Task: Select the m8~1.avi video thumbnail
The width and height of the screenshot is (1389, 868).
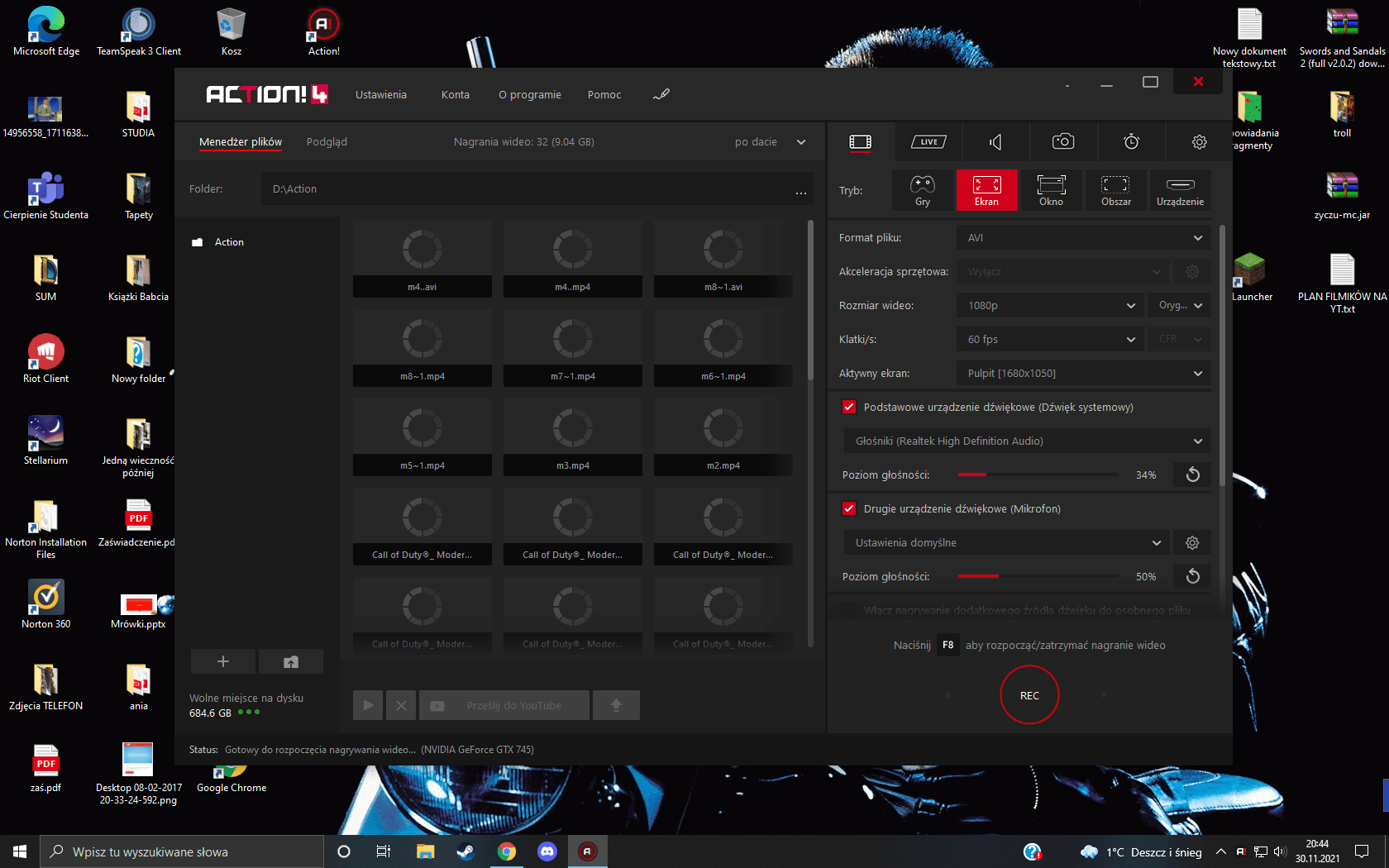Action: pos(723,259)
